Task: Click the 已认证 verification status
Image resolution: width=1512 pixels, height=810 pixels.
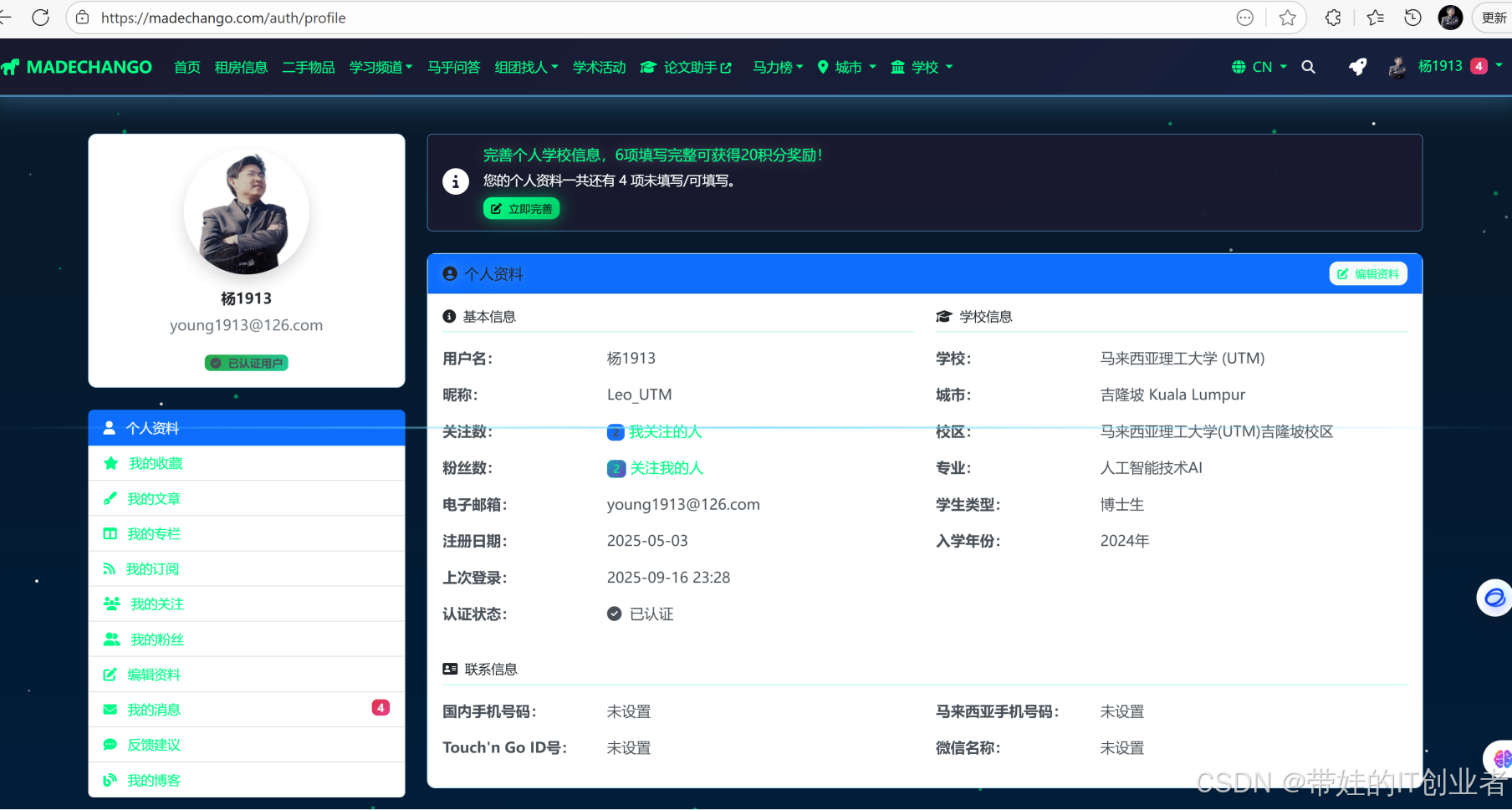Action: (x=641, y=614)
